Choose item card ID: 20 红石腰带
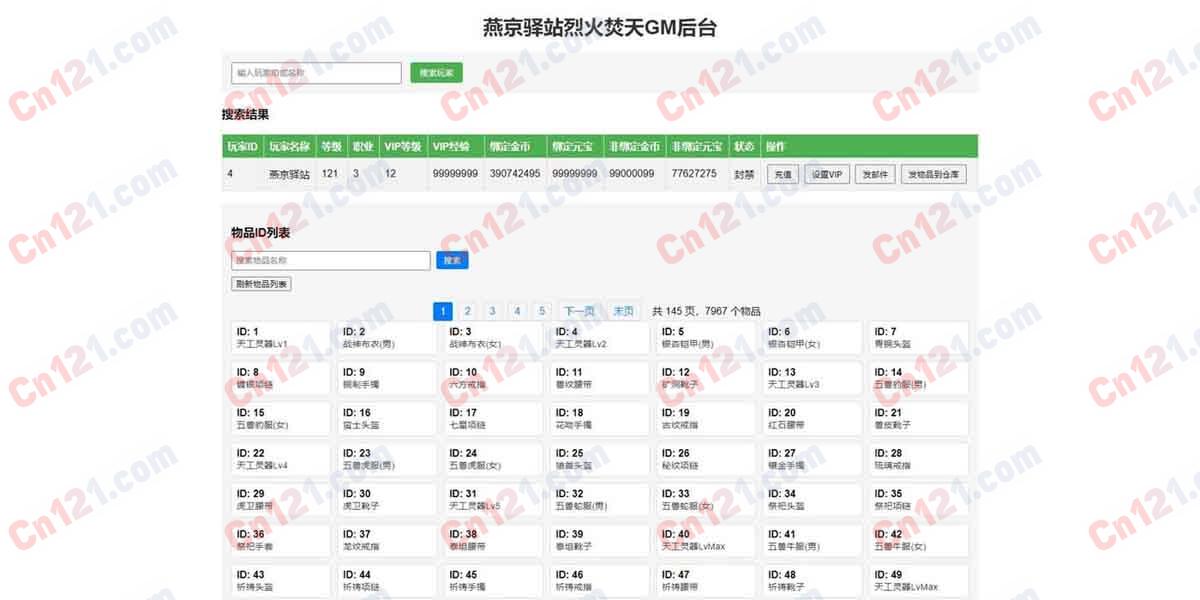The image size is (1200, 600). (813, 418)
